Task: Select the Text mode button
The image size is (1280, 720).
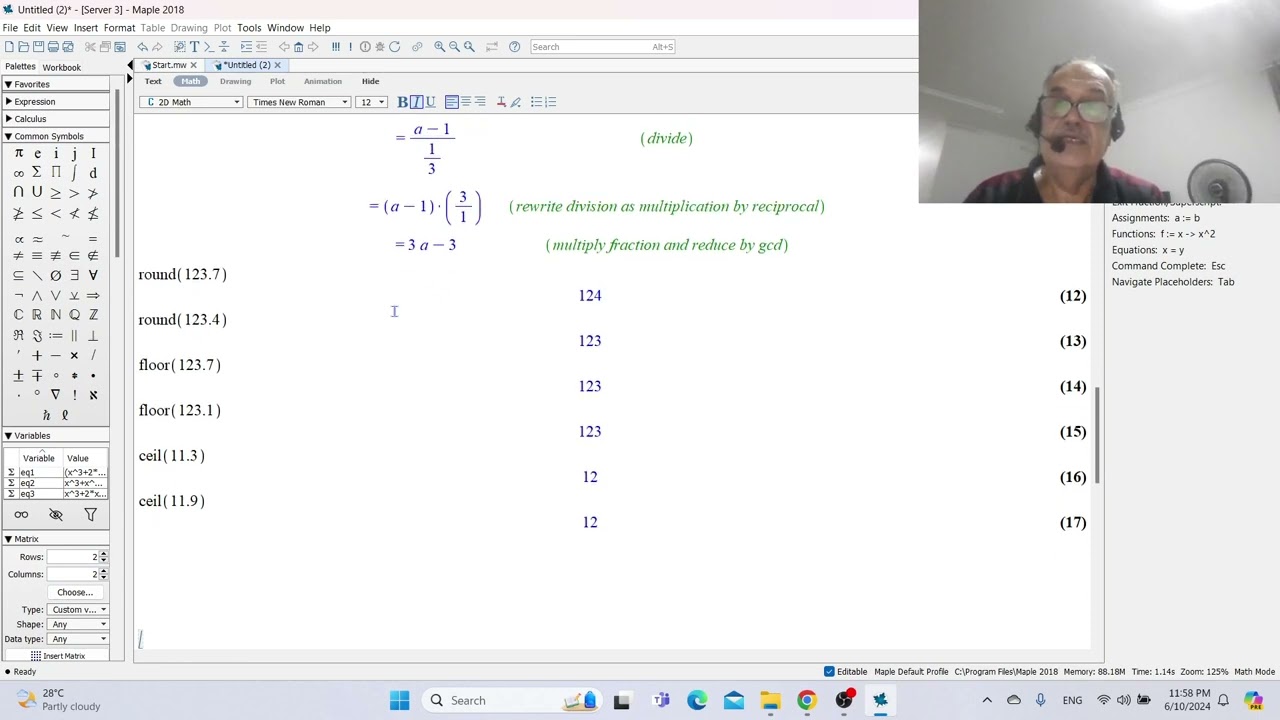Action: [153, 81]
